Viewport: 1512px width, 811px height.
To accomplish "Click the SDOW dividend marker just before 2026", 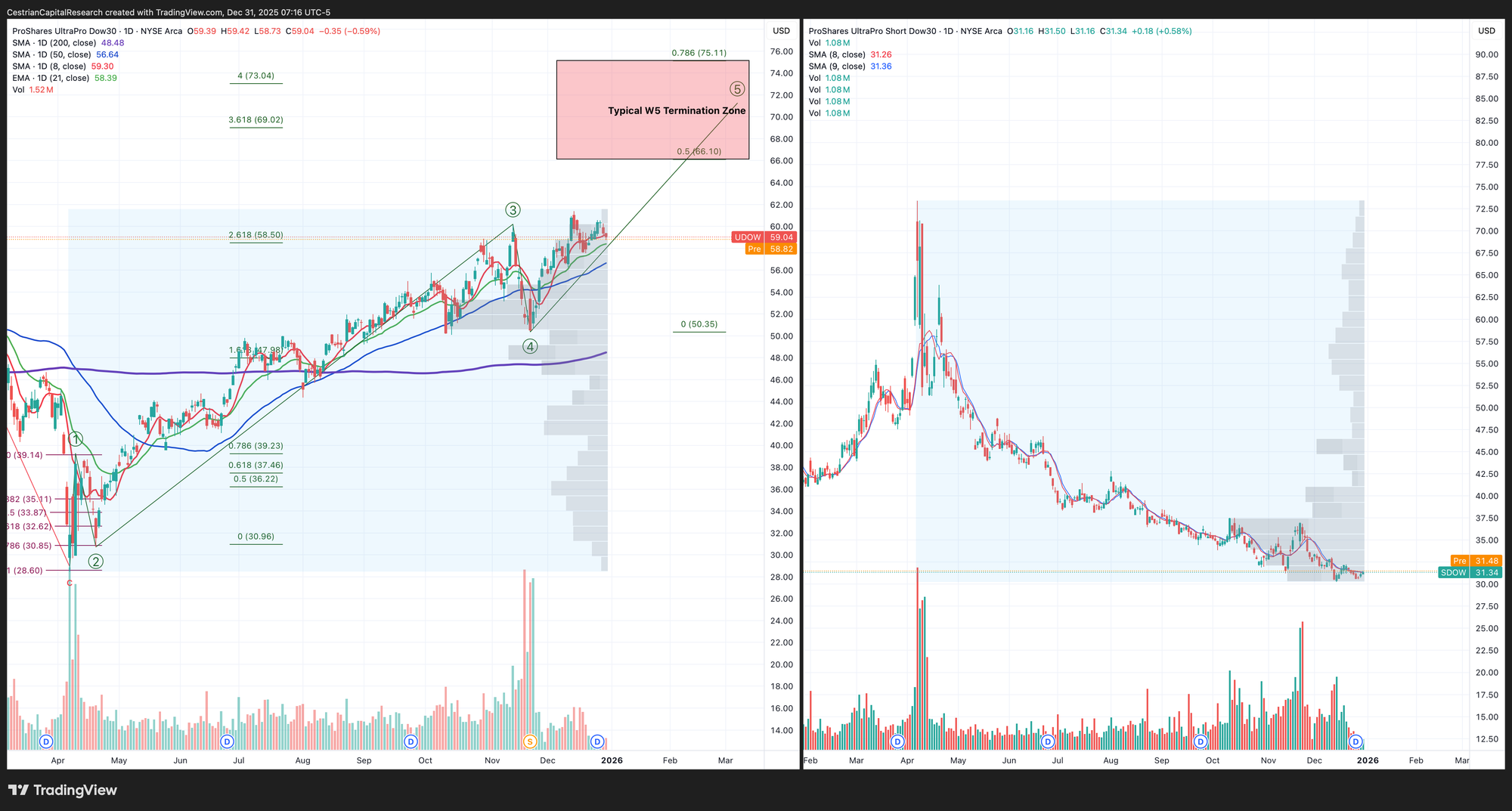I will pos(1356,741).
